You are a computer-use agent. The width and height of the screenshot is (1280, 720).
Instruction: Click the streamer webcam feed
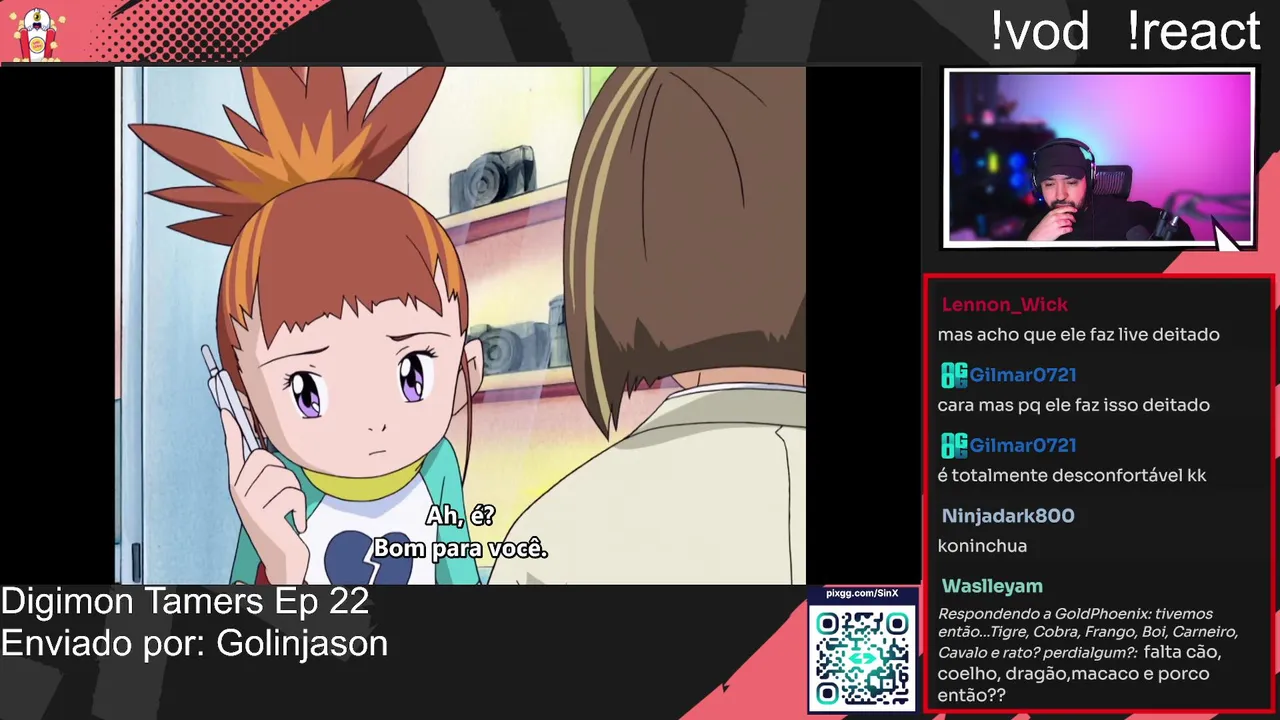click(x=1099, y=158)
